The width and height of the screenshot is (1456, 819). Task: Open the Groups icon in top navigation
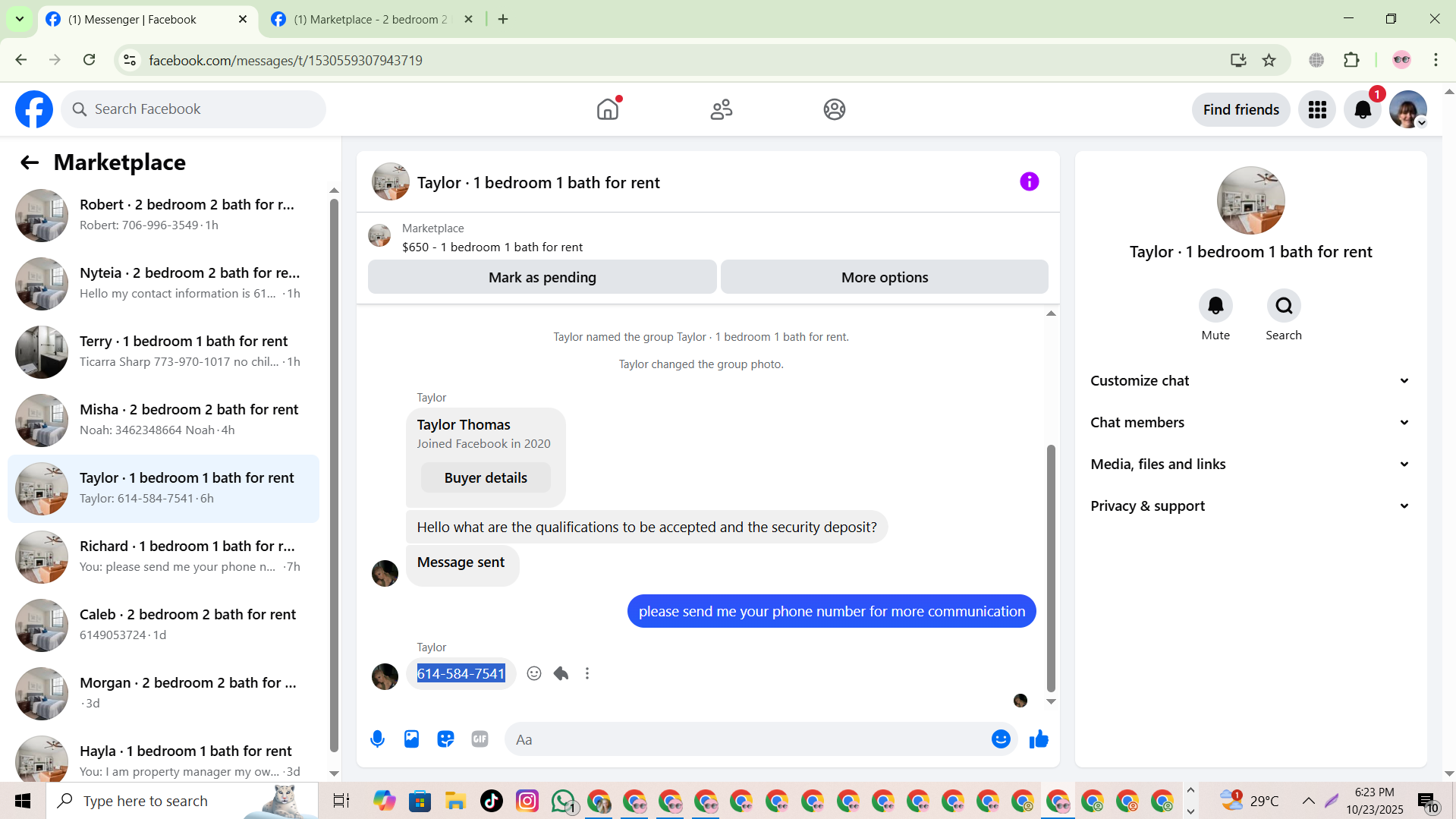coord(835,109)
